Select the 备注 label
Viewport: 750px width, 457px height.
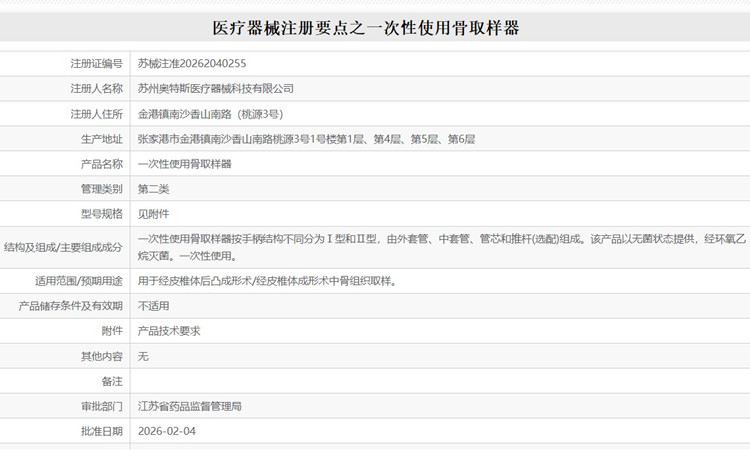click(112, 381)
